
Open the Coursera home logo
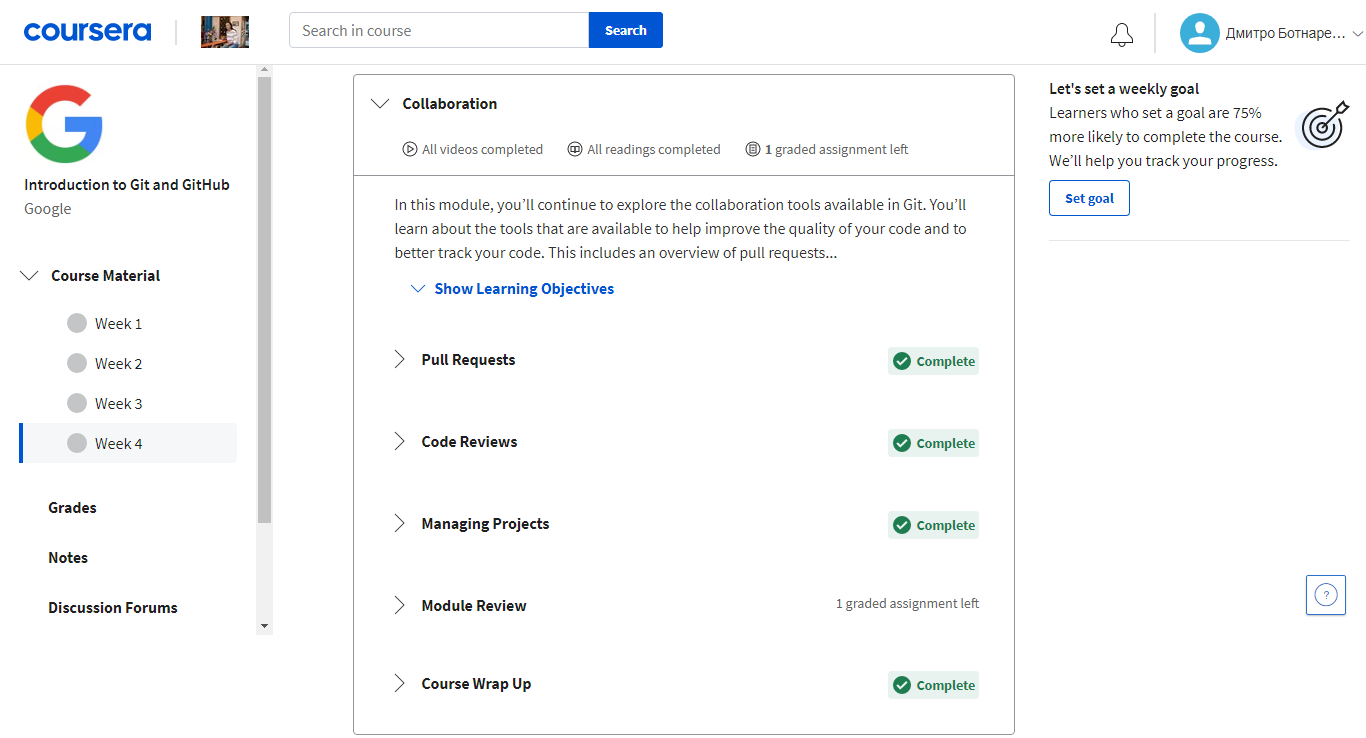87,31
